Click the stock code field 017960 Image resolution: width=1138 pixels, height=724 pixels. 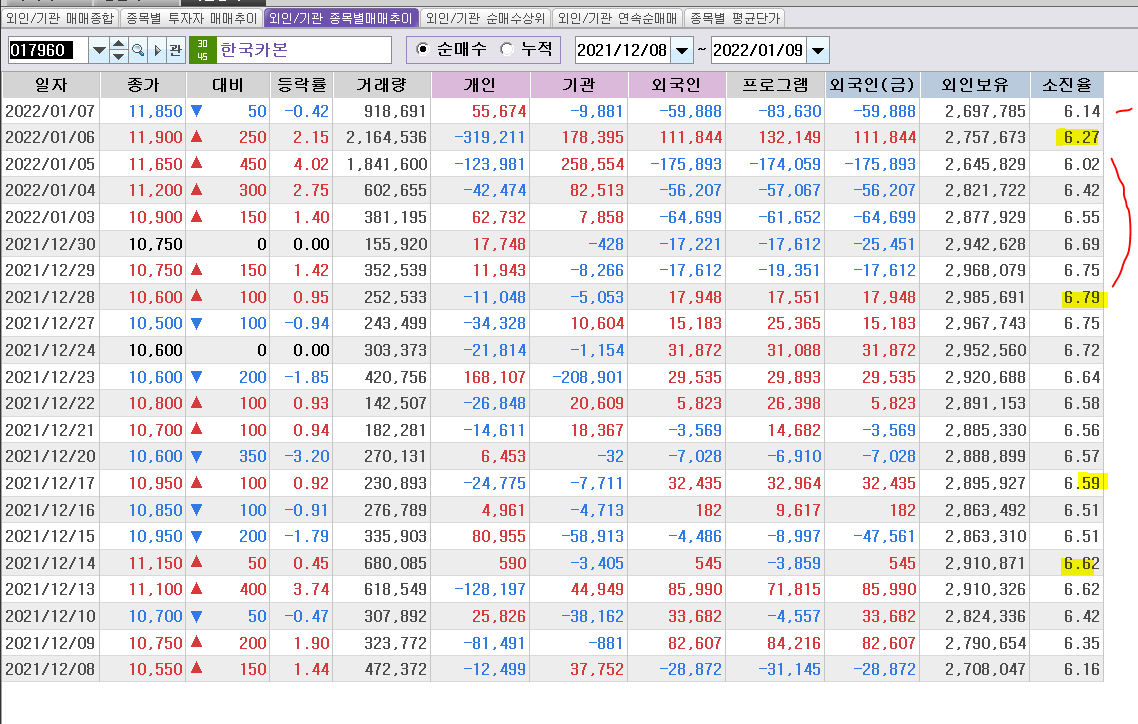coord(48,50)
